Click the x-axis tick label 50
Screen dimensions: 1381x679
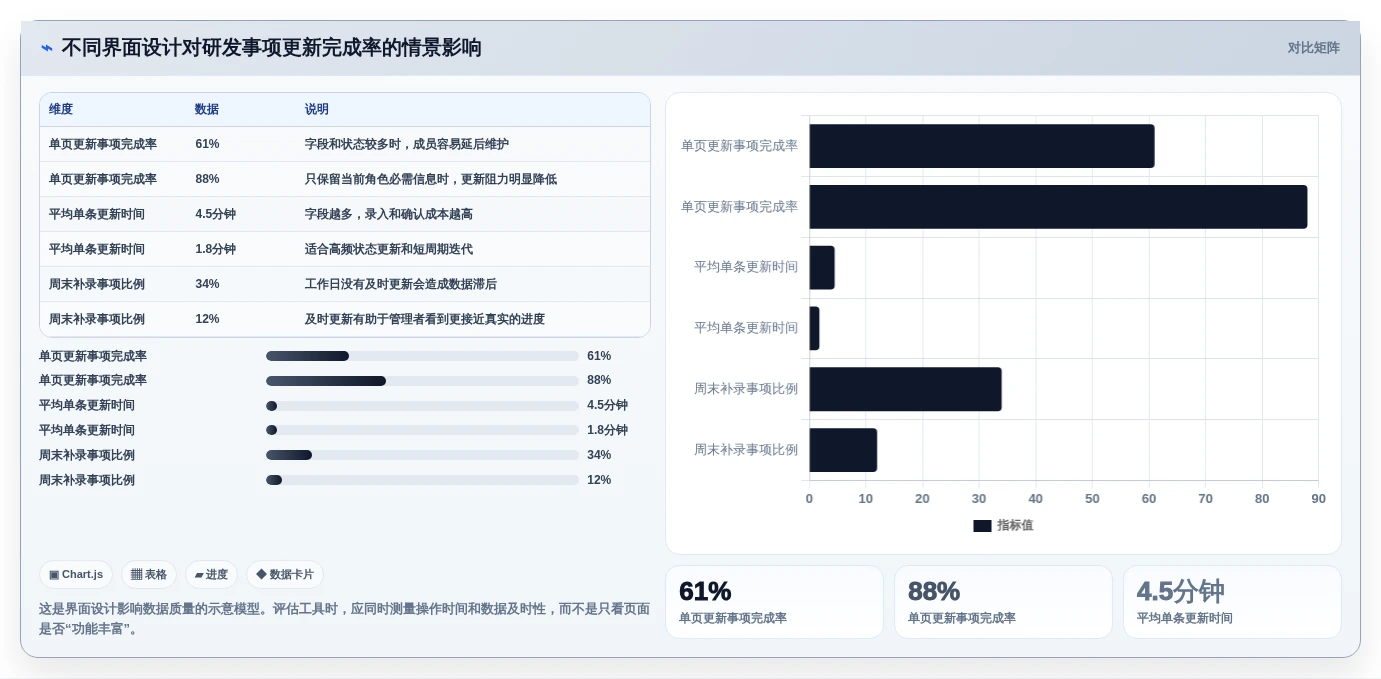click(1092, 499)
